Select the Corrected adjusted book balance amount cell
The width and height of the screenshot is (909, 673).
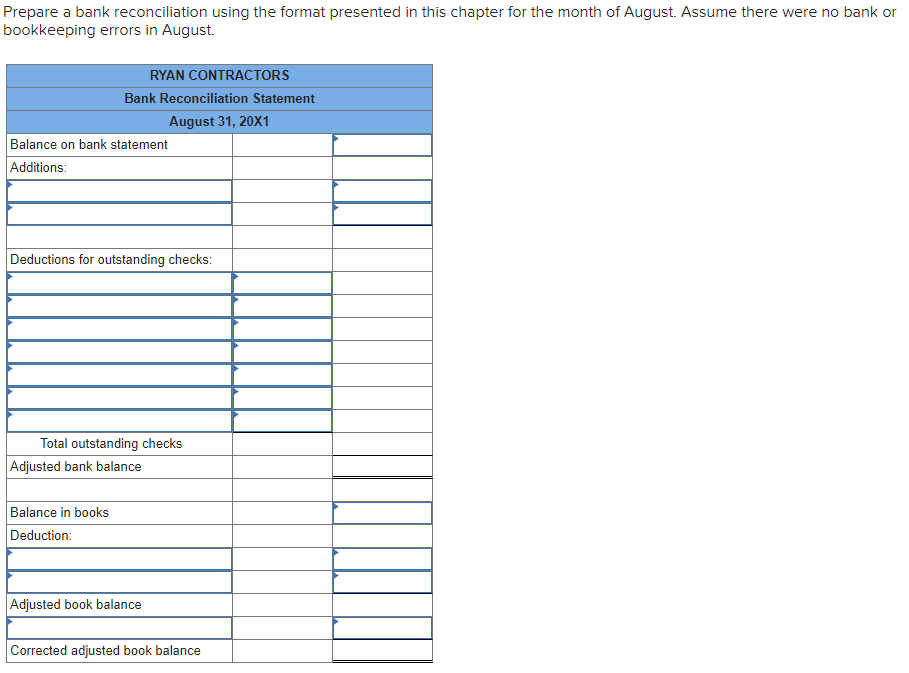click(x=382, y=650)
